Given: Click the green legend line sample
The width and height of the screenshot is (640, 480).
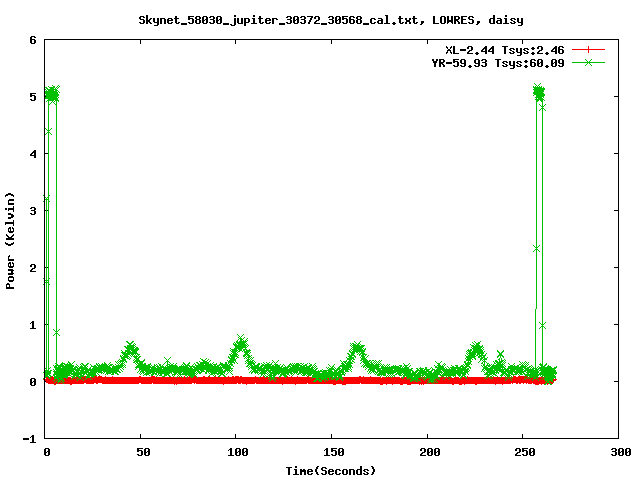Looking at the screenshot, I should pos(588,62).
